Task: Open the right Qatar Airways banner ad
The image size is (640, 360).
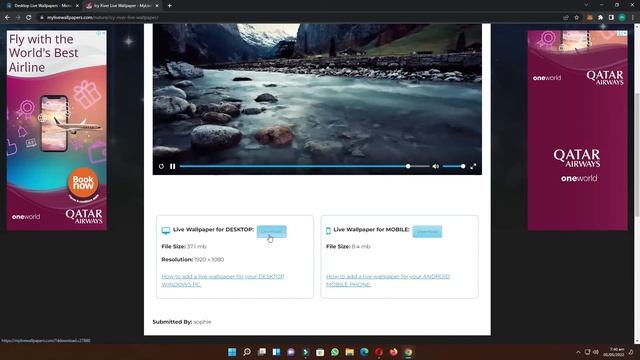Action: [x=578, y=130]
